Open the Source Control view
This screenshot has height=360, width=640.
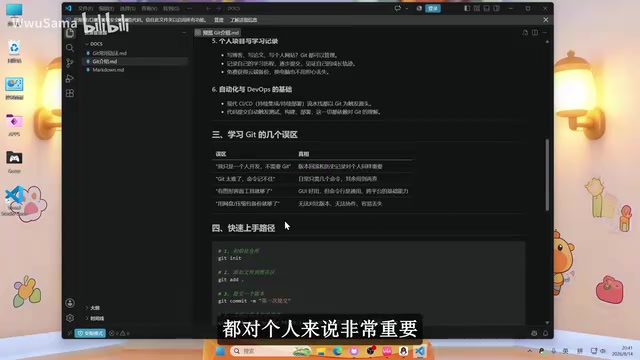[70, 63]
